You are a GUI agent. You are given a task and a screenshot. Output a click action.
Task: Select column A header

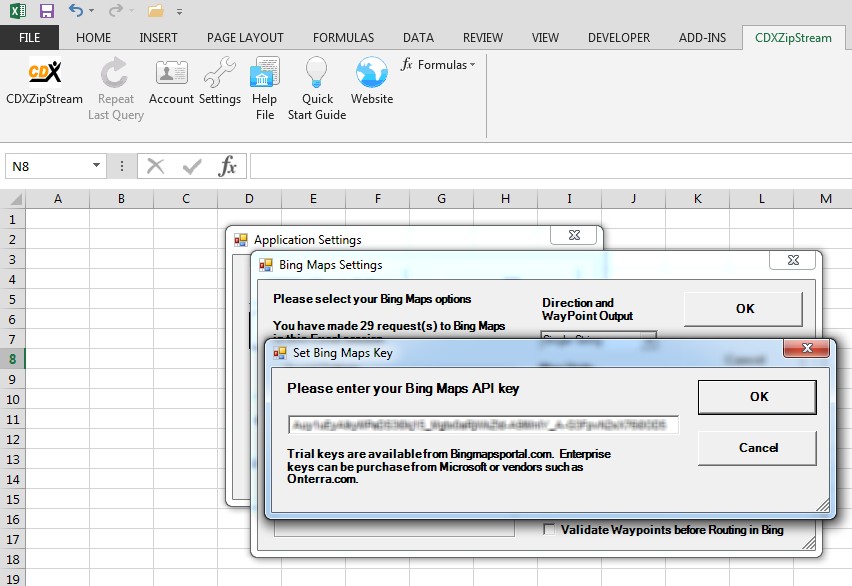58,199
